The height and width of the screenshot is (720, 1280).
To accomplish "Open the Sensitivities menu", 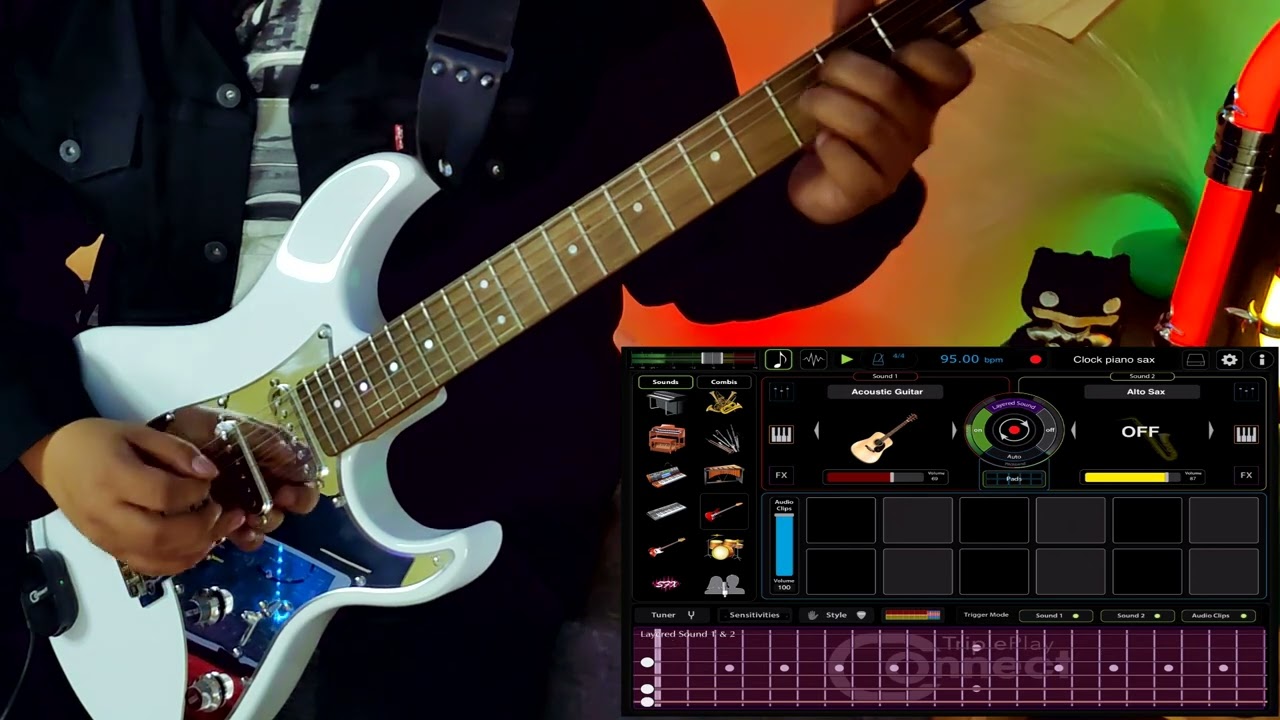I will pyautogui.click(x=754, y=615).
